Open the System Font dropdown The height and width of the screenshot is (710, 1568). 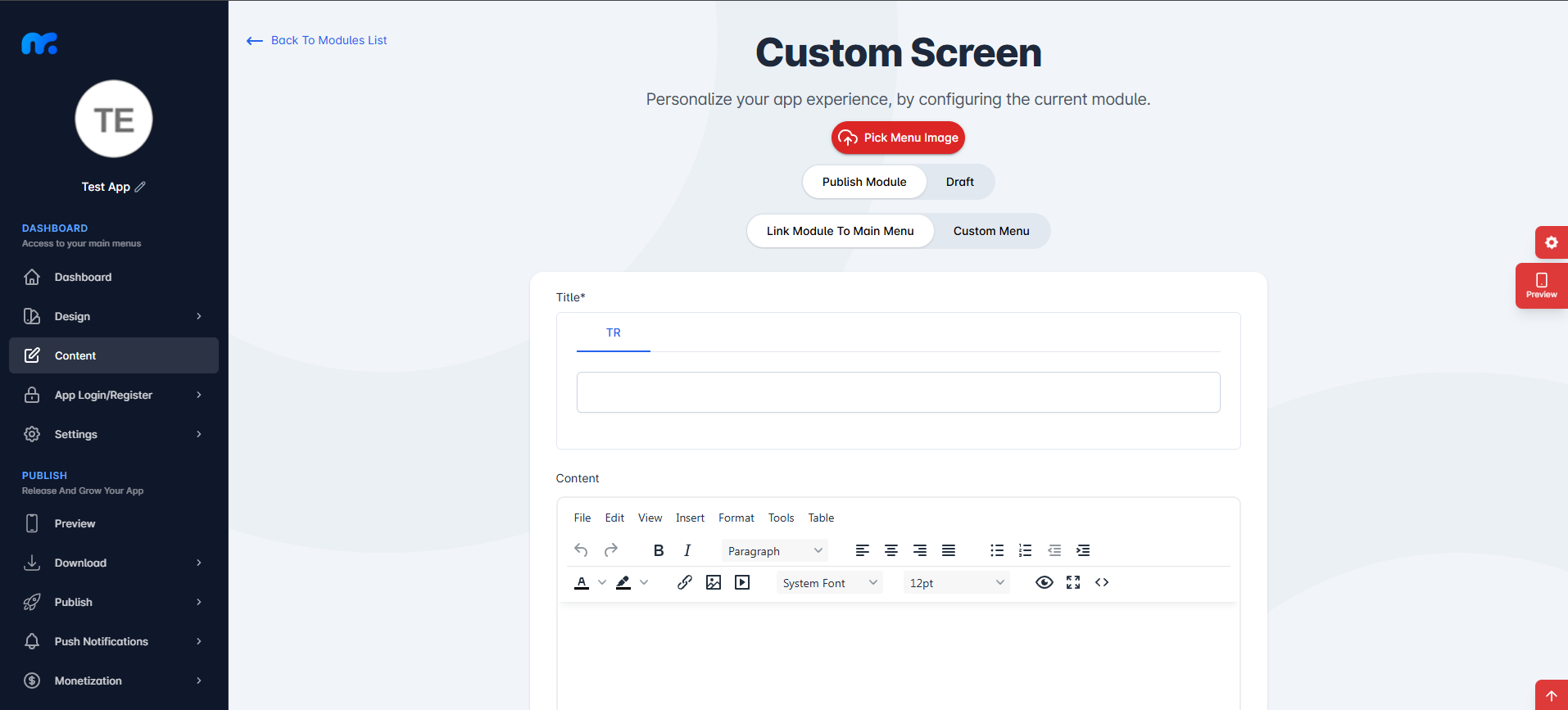click(830, 583)
